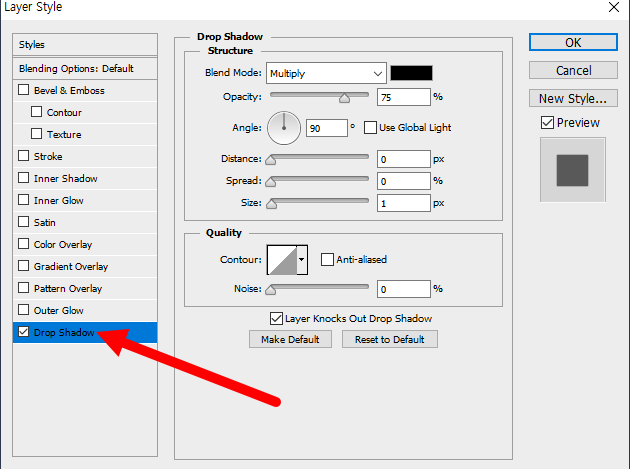Tick Gradient Overlay checkbox

[x=24, y=266]
